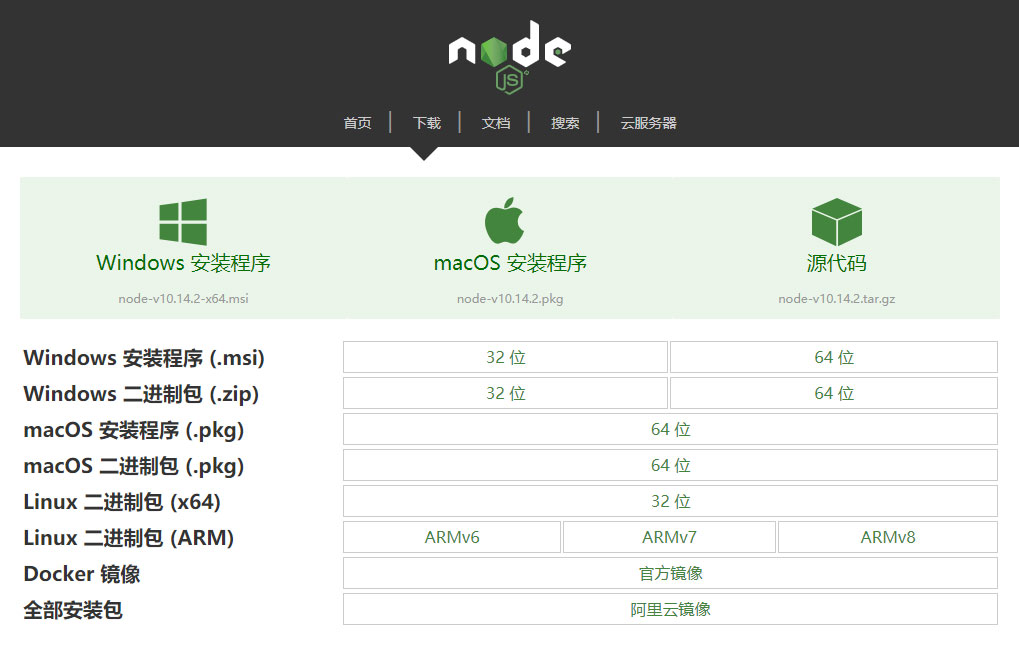Open the 搜索 navigation item
Viewport: 1019px width, 666px height.
click(x=565, y=123)
